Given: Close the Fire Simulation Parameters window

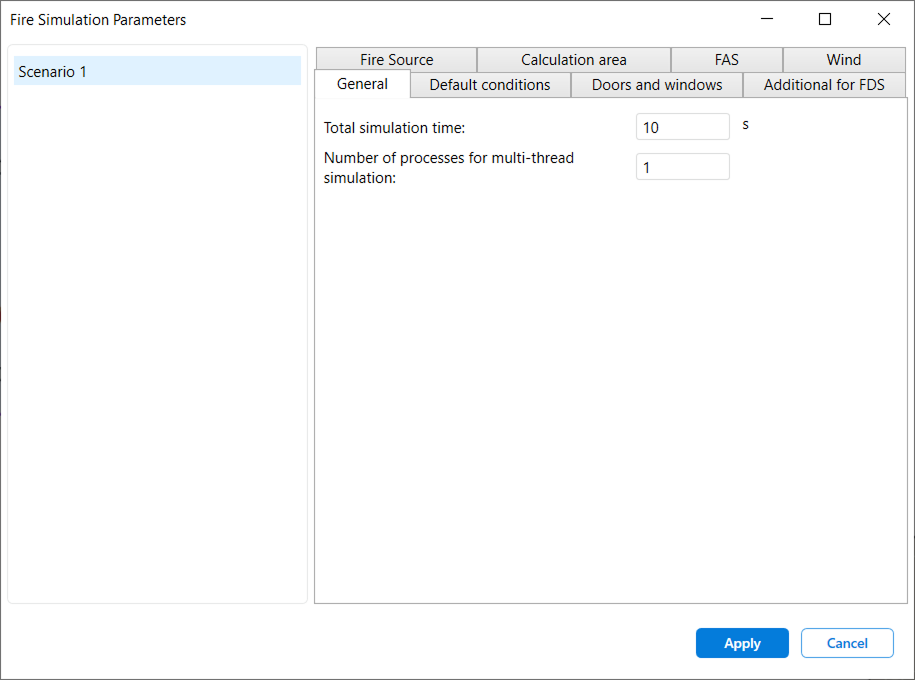Looking at the screenshot, I should [x=883, y=19].
